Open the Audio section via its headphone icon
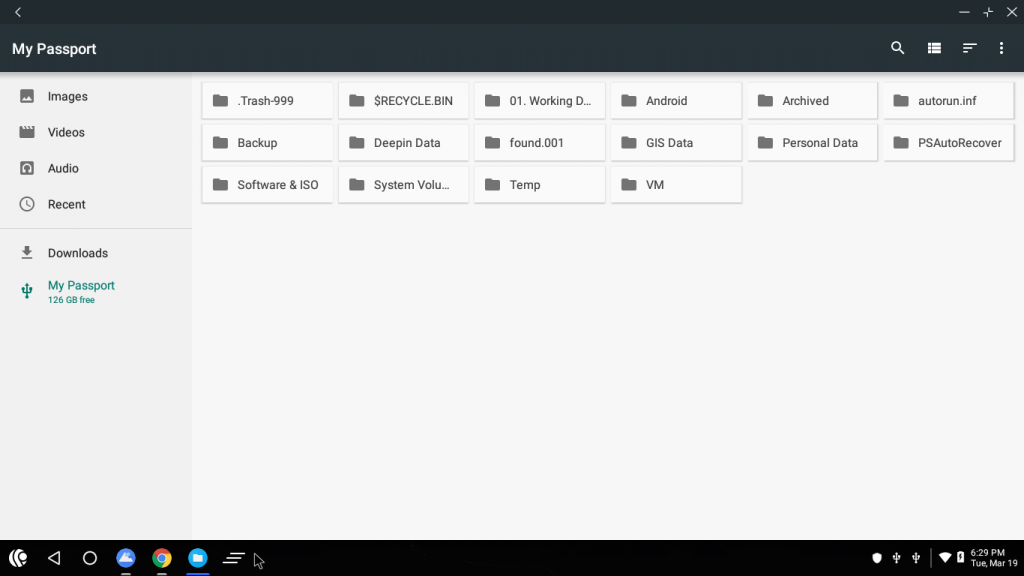Viewport: 1024px width, 576px height. pos(27,168)
